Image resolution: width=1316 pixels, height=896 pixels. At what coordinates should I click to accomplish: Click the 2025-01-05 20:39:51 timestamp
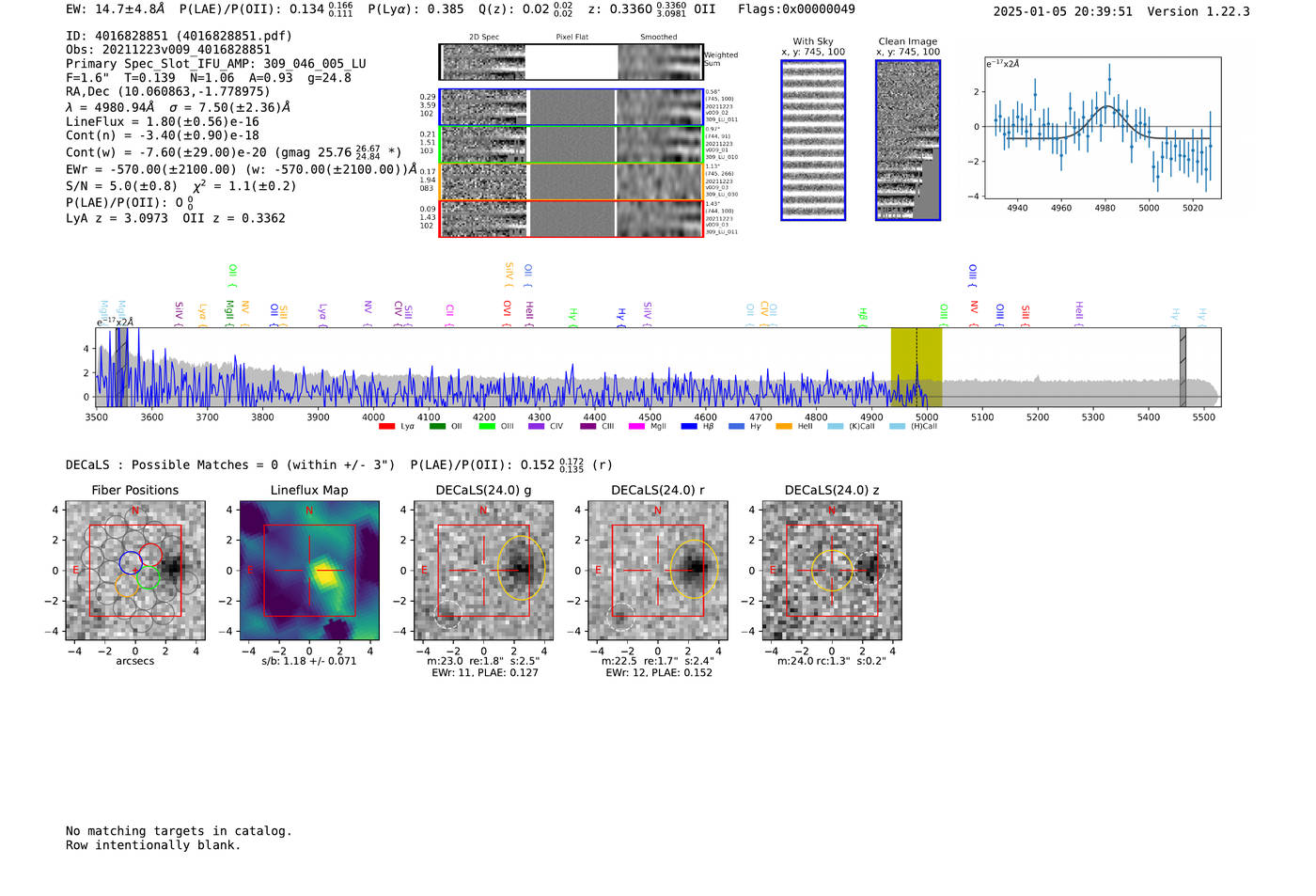(x=1062, y=11)
